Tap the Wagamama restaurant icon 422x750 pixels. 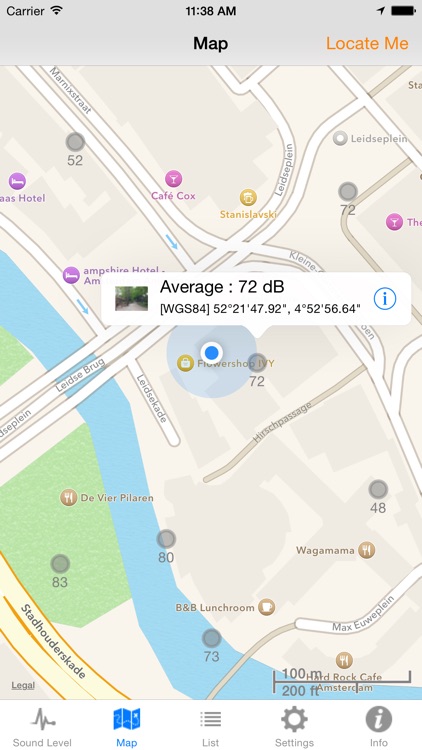point(366,550)
